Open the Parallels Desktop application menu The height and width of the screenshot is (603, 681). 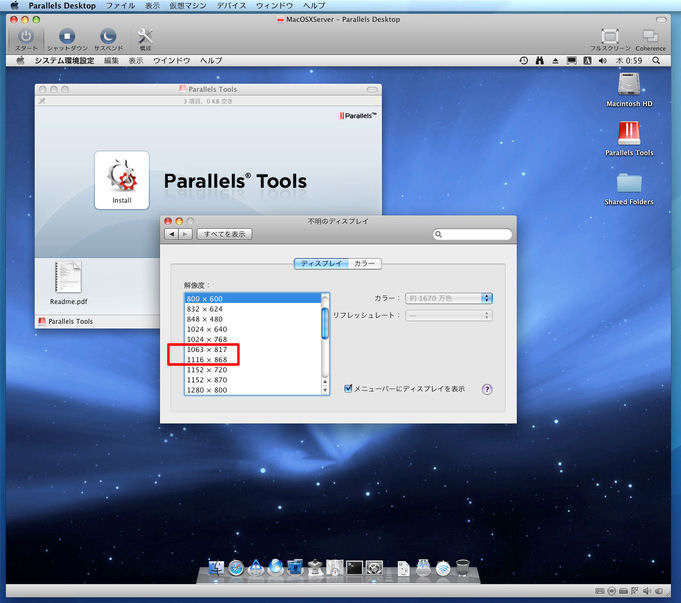click(x=62, y=6)
